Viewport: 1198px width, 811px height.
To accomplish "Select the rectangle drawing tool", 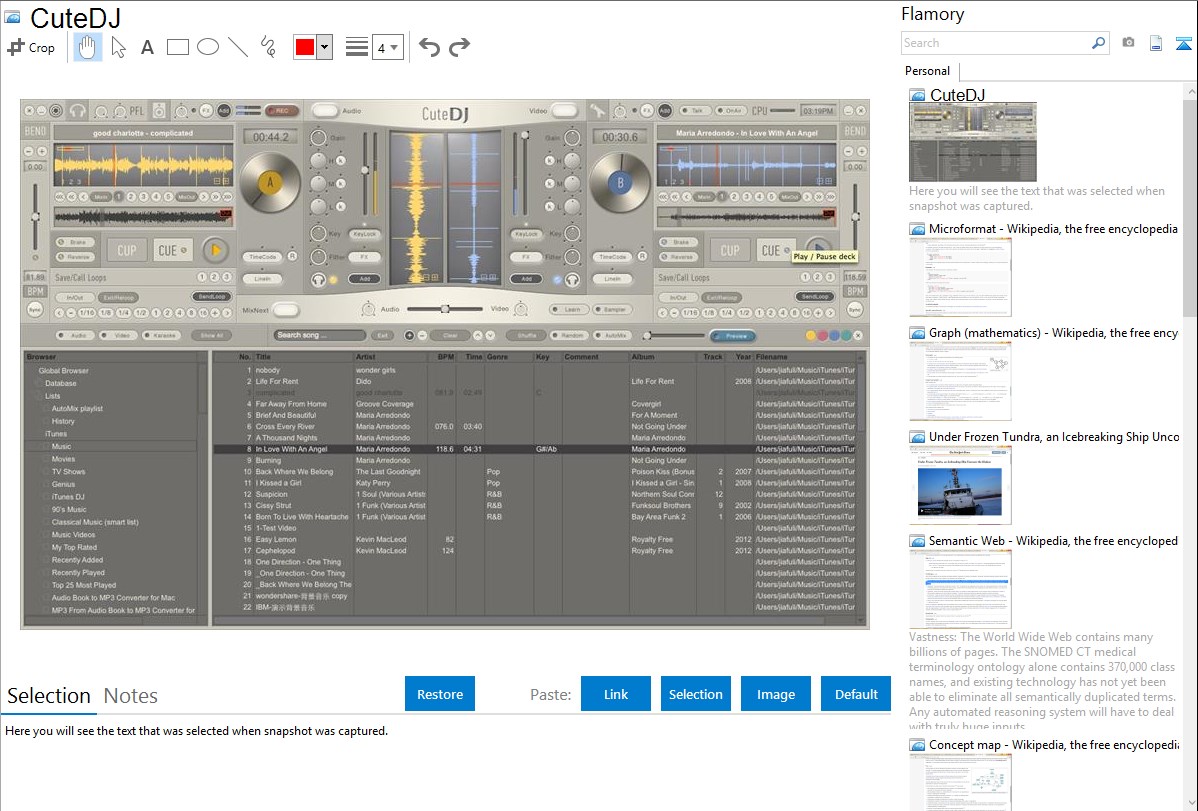I will (177, 47).
